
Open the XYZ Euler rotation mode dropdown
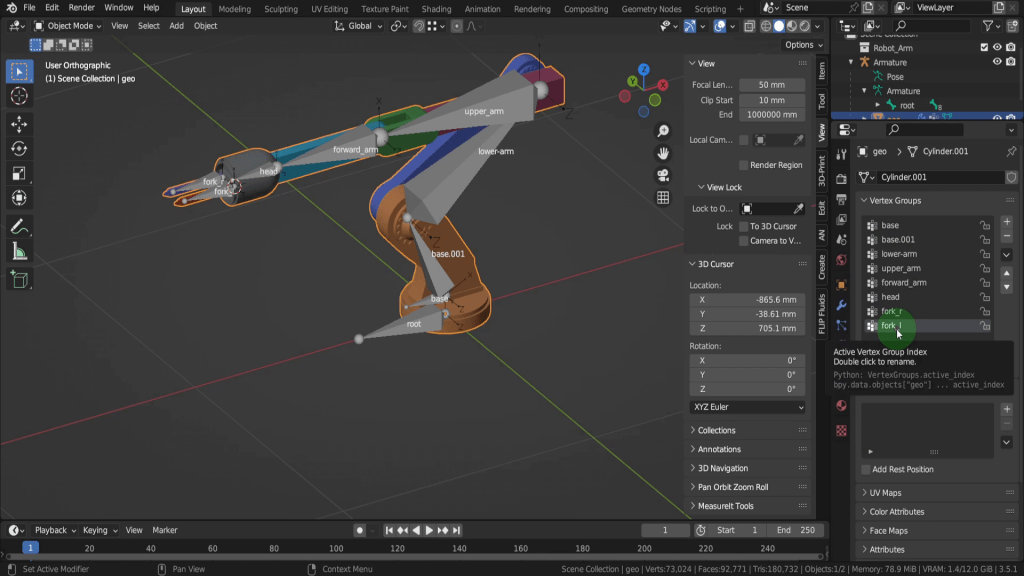tap(747, 407)
